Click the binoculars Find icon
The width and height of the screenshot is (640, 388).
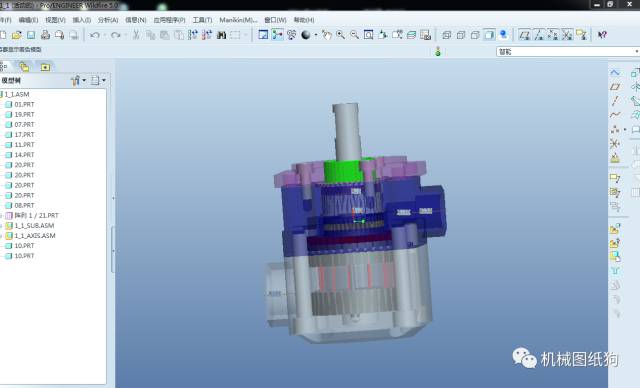[x=221, y=35]
